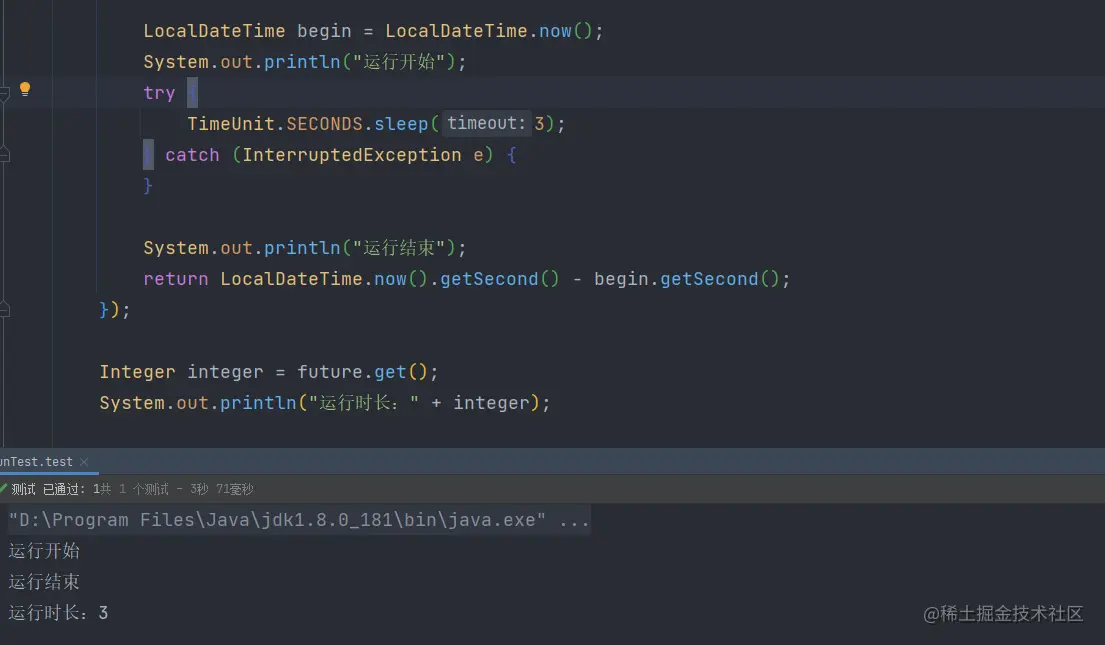Click 'Integer integer' variable declaration
Screen dimensions: 1105x645
tap(181, 372)
